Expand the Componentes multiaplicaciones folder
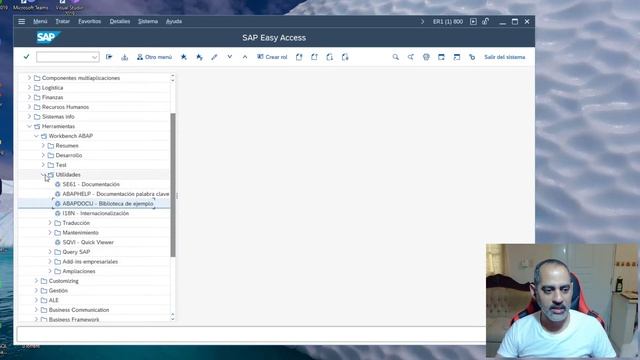The image size is (640, 360). [x=29, y=78]
